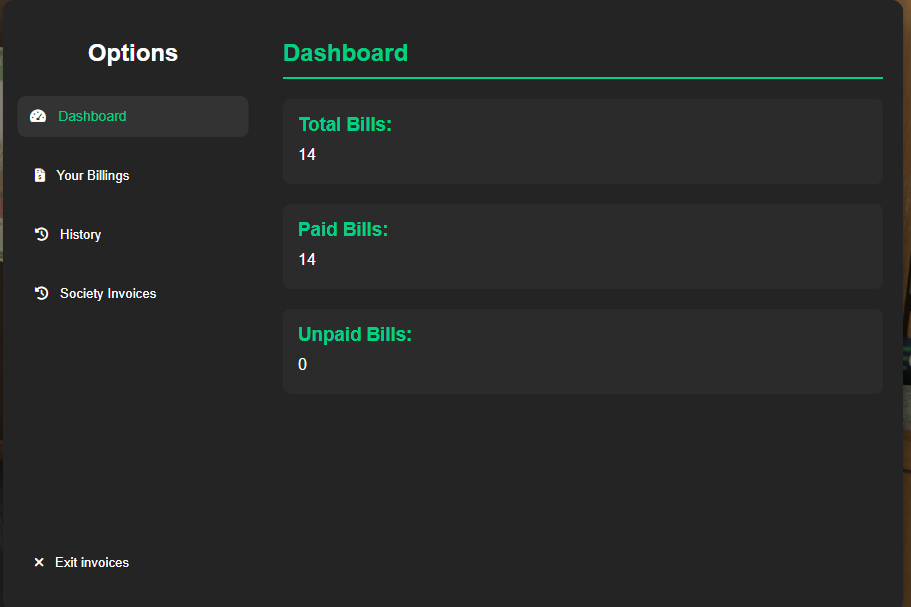
Task: Click the Your Billings document icon
Action: (39, 176)
